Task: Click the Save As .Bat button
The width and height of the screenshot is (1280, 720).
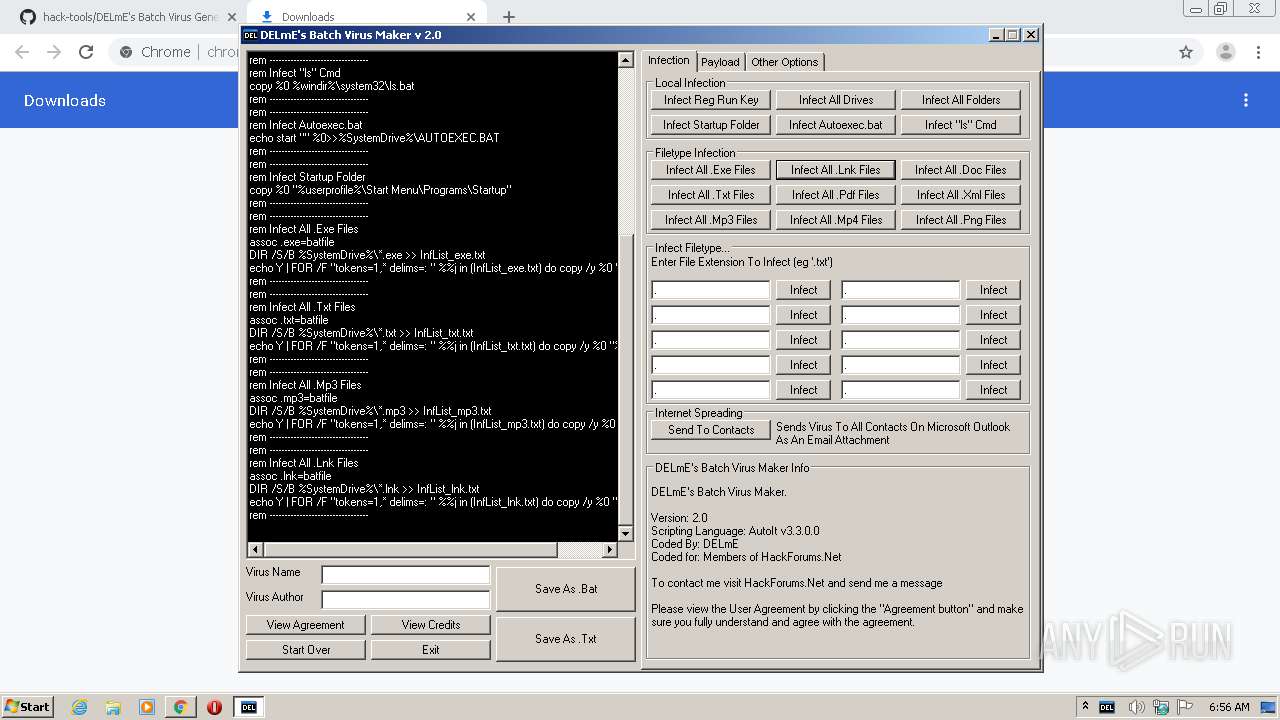Action: (x=566, y=589)
